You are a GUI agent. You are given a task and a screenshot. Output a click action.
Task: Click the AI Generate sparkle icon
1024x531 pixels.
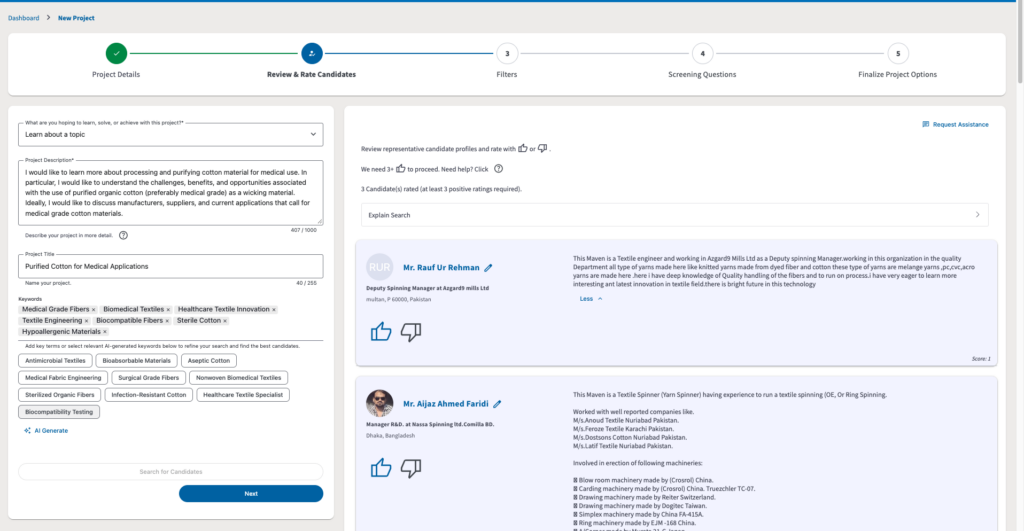pos(27,430)
